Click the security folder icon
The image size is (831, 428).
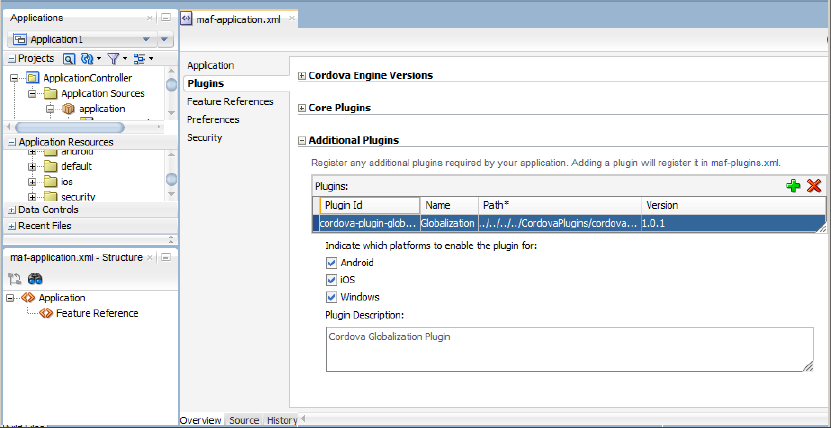coord(50,197)
